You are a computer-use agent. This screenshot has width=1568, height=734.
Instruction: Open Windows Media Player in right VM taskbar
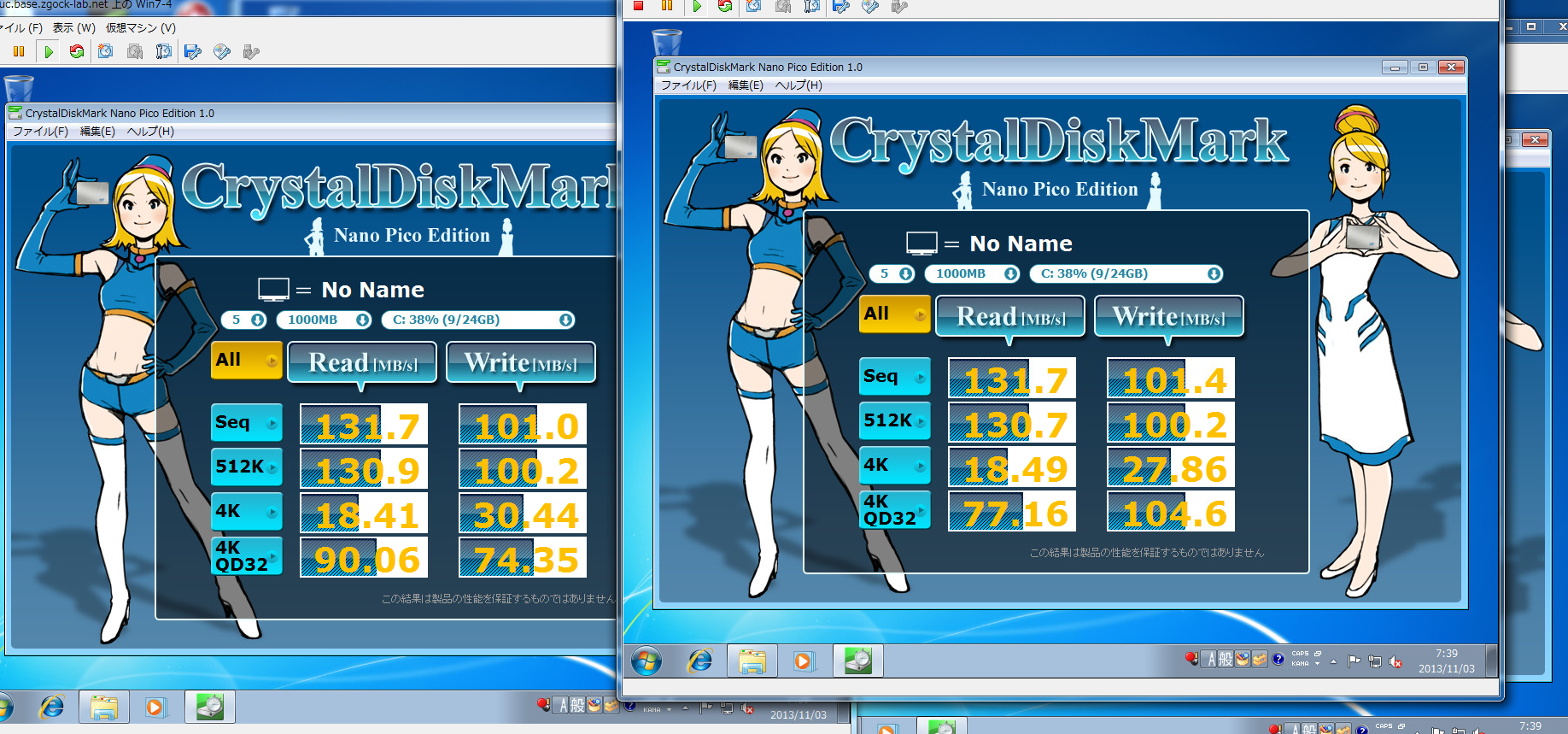click(x=803, y=661)
